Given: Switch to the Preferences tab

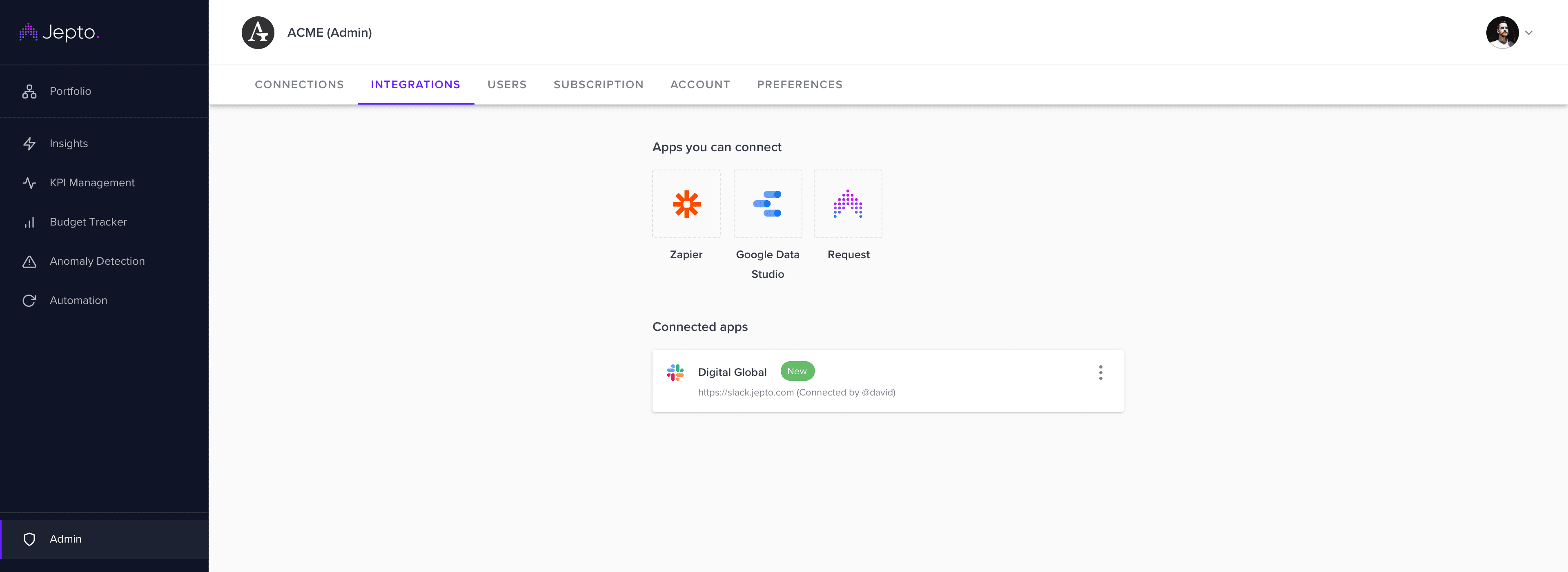Looking at the screenshot, I should click(800, 85).
